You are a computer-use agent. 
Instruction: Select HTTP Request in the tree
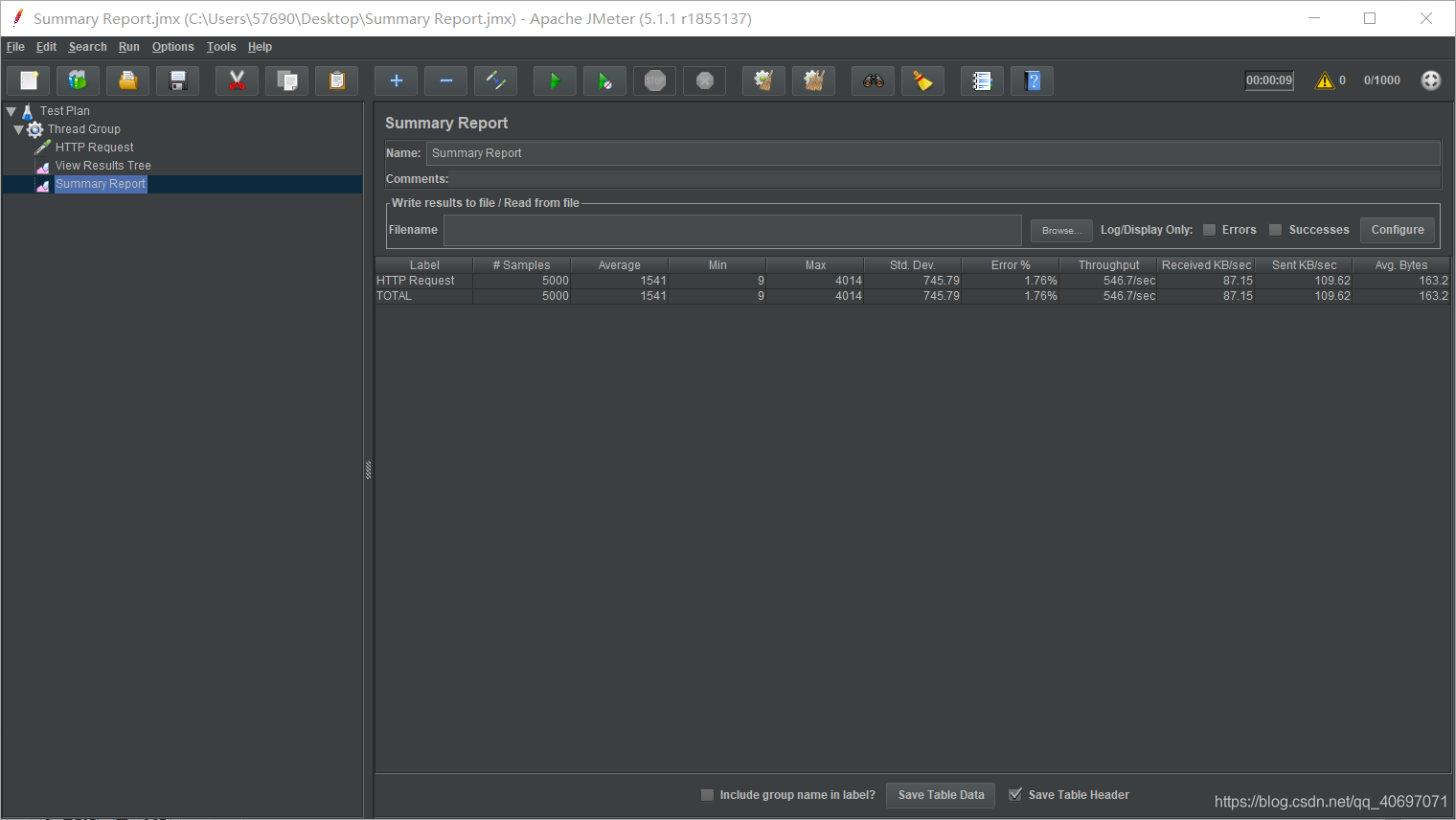[x=94, y=148]
